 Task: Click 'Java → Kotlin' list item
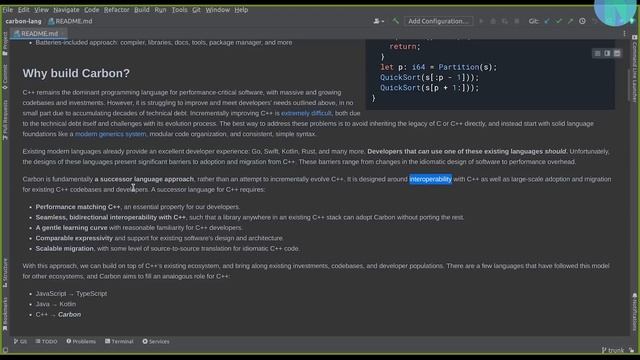click(x=56, y=304)
